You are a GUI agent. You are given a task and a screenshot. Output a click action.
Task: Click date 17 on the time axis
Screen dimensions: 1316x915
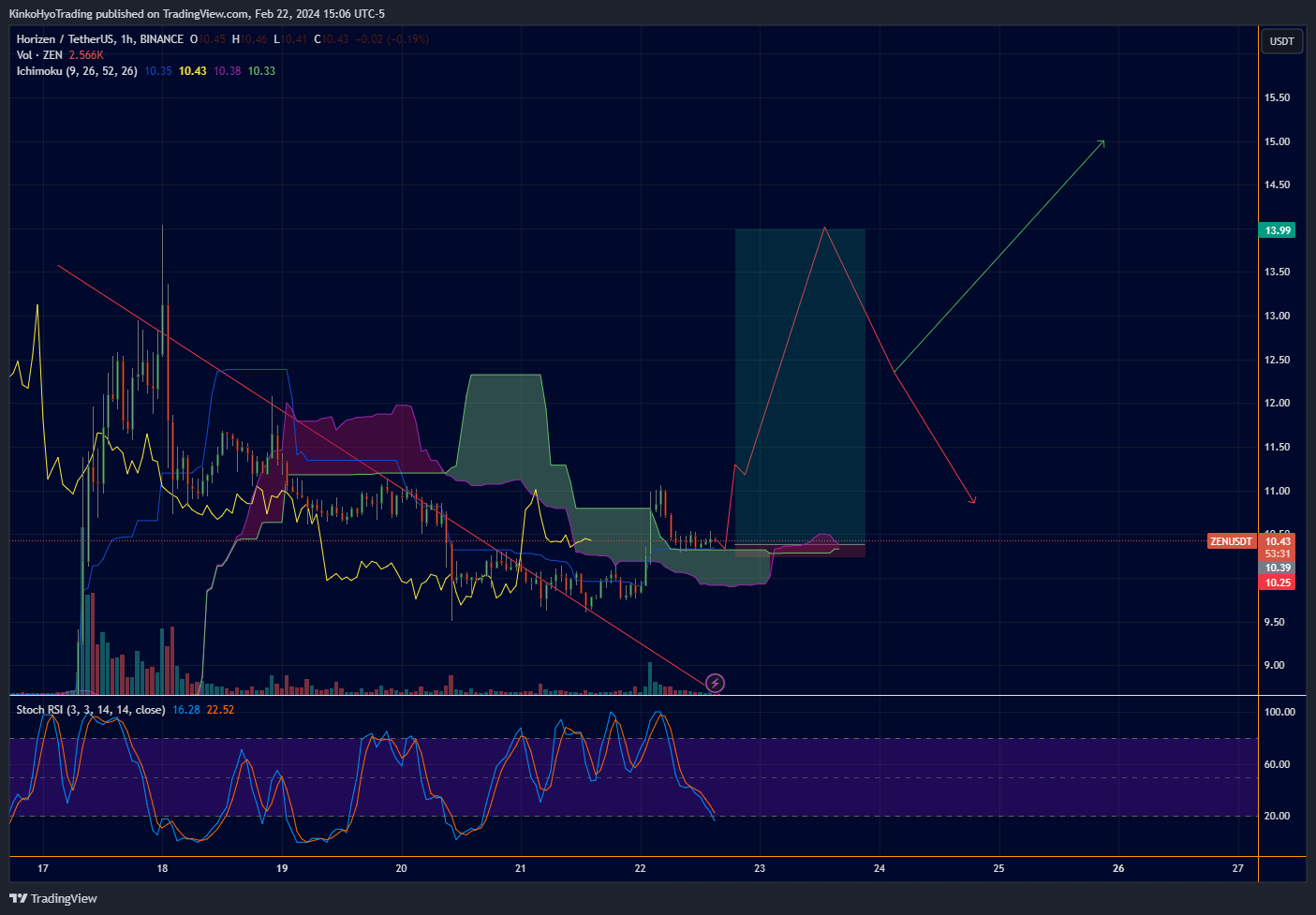pyautogui.click(x=43, y=868)
